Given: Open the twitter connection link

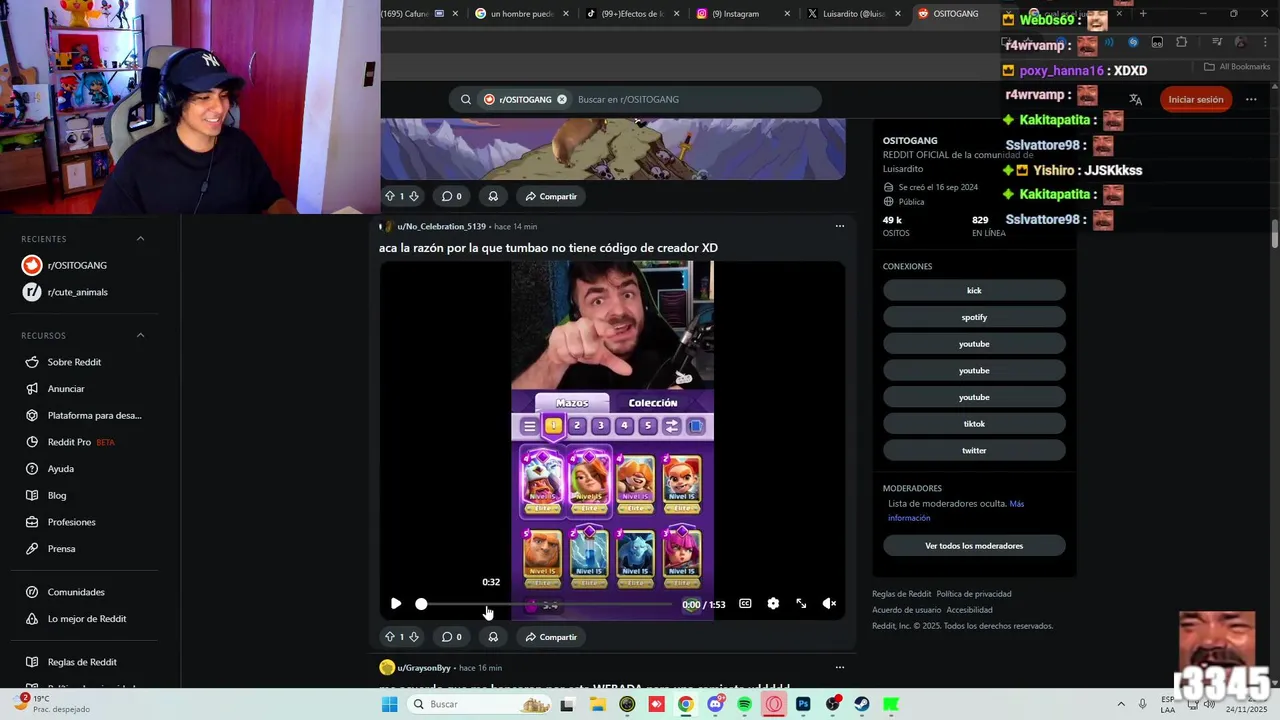Looking at the screenshot, I should 974,451.
